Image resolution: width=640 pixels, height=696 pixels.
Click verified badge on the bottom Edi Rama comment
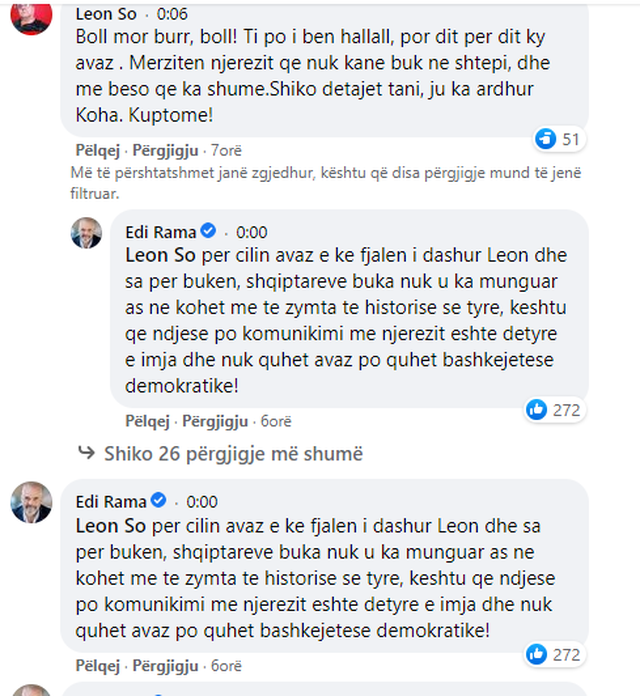tap(159, 502)
